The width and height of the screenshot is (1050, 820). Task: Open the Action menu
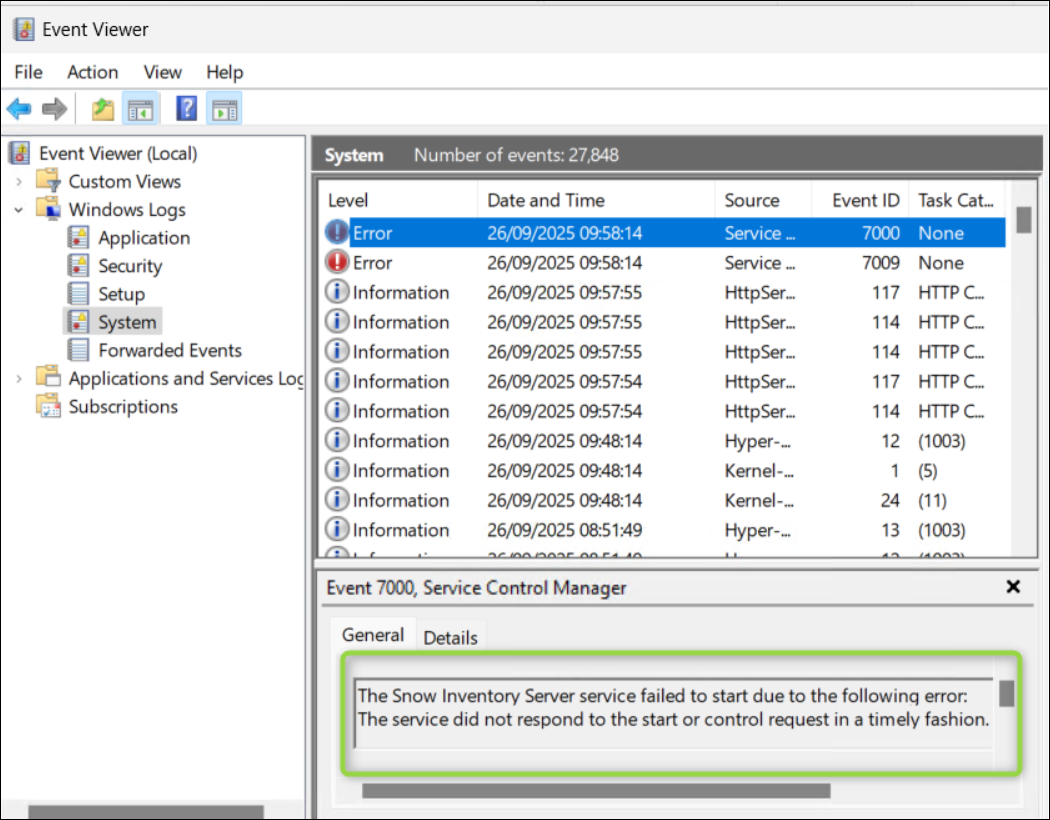pos(92,72)
